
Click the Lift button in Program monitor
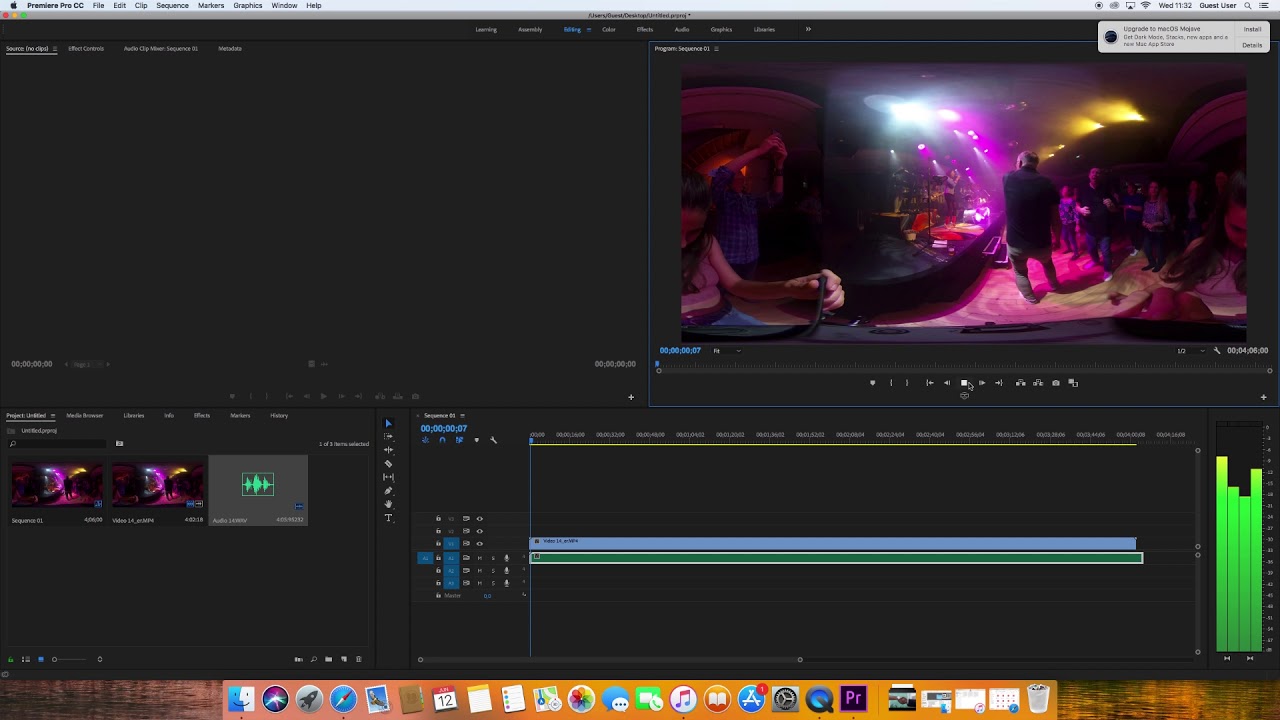coord(1020,383)
